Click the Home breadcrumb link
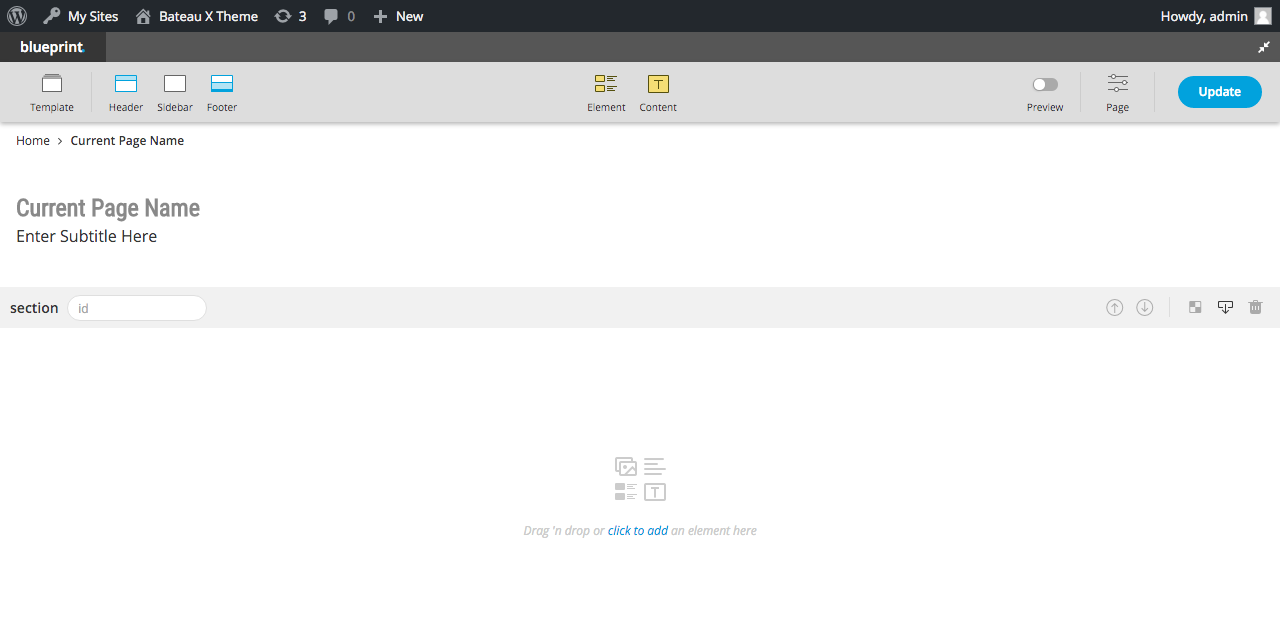 33,141
